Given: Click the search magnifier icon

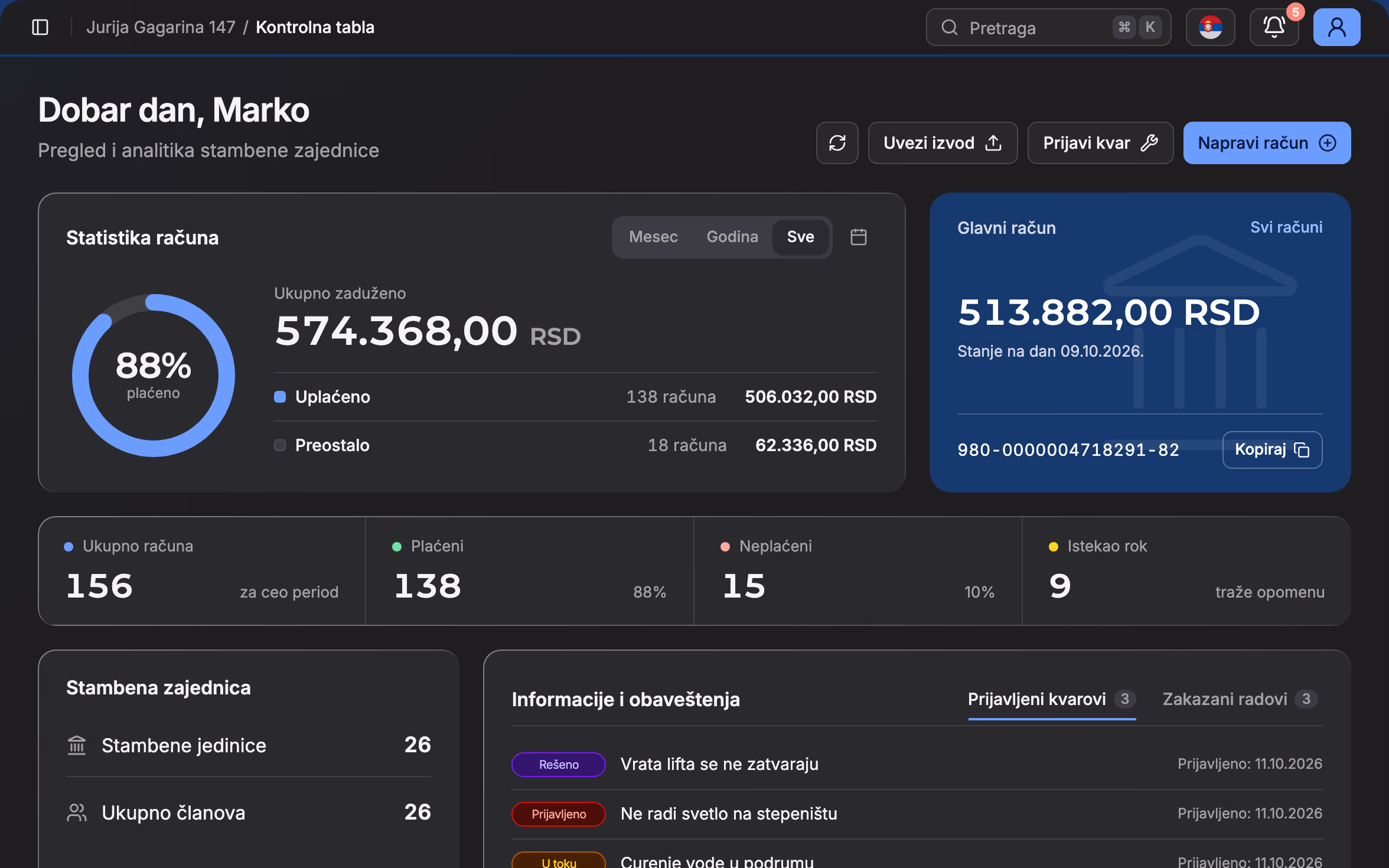Looking at the screenshot, I should (950, 27).
